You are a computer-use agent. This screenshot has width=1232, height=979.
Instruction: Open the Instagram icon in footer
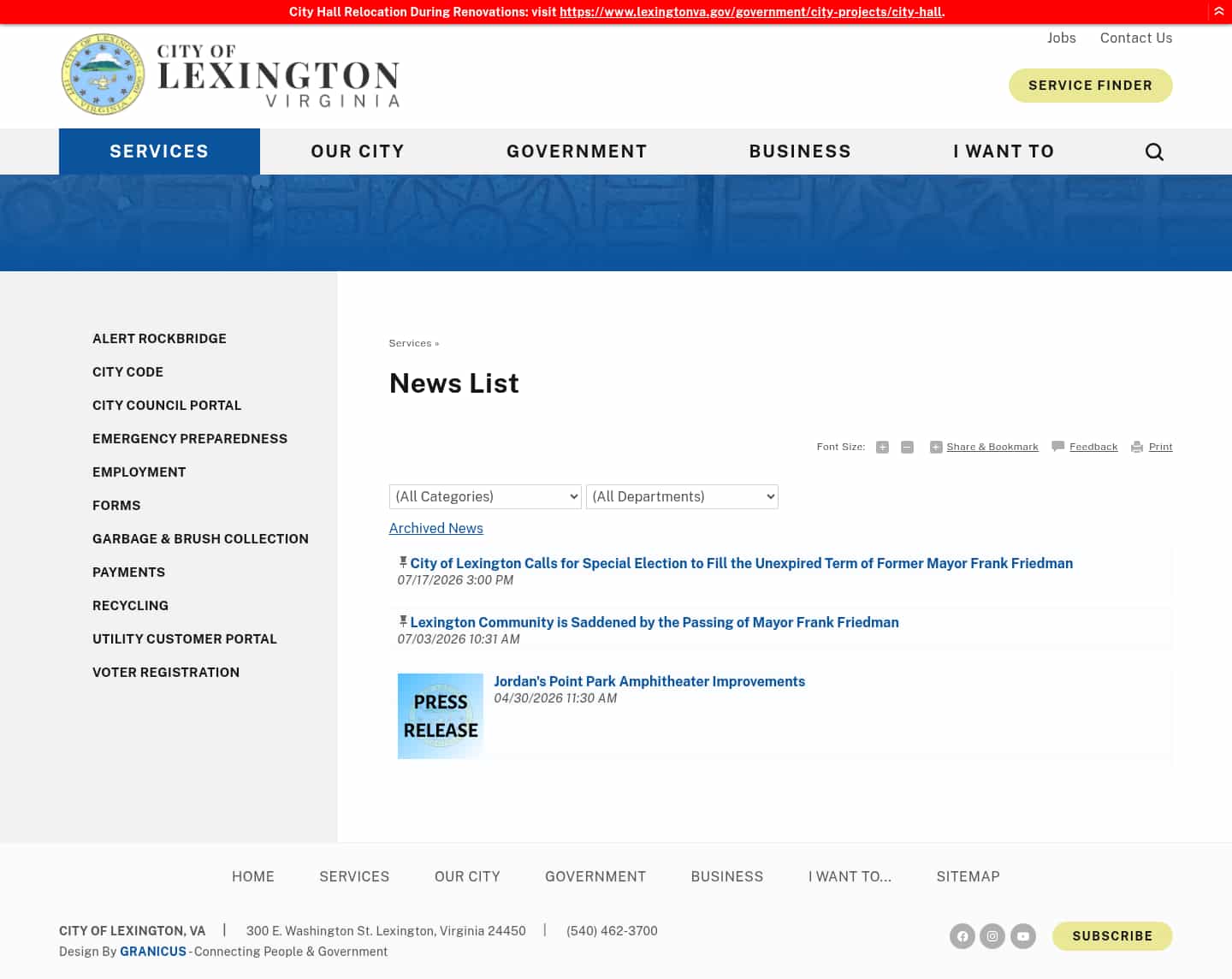coord(992,936)
